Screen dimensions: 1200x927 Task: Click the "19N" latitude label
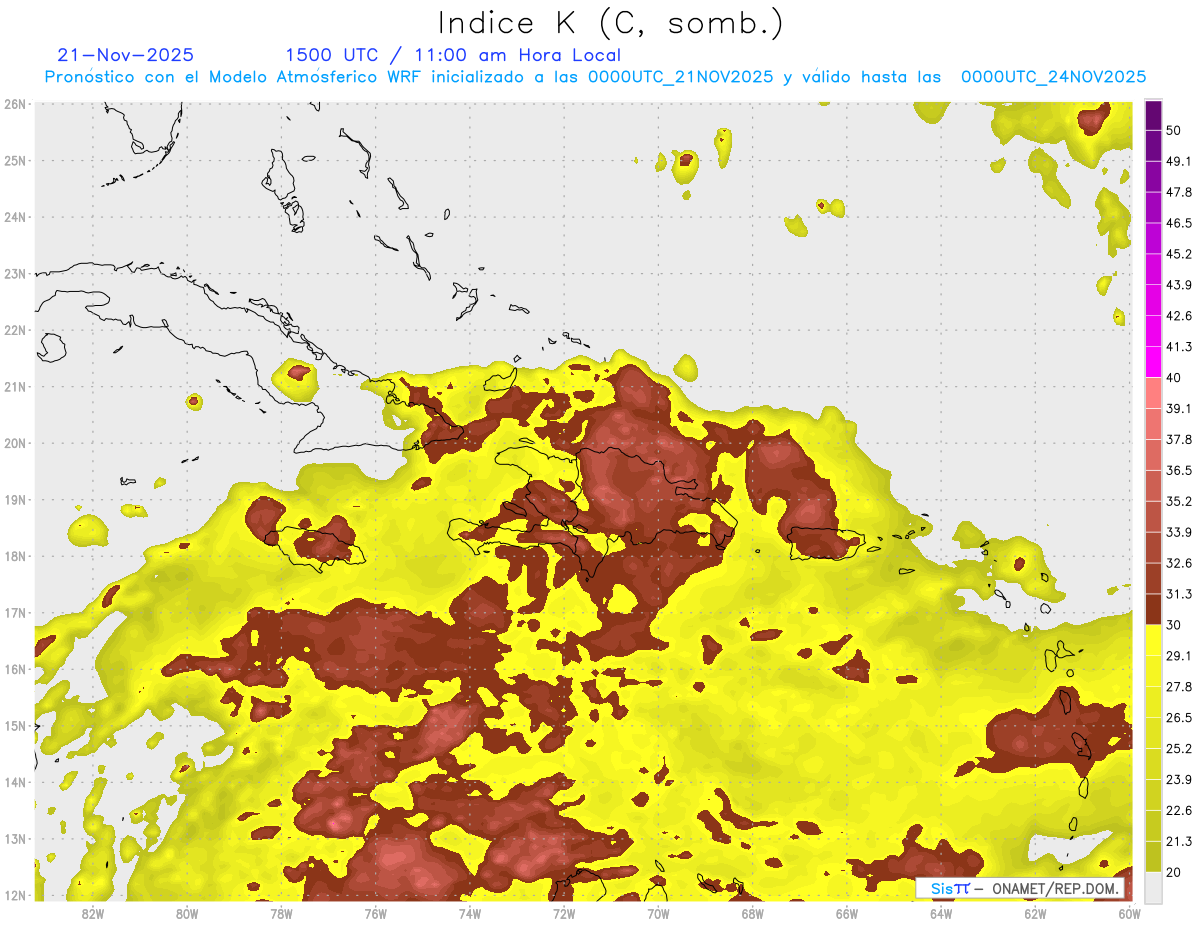(x=17, y=500)
